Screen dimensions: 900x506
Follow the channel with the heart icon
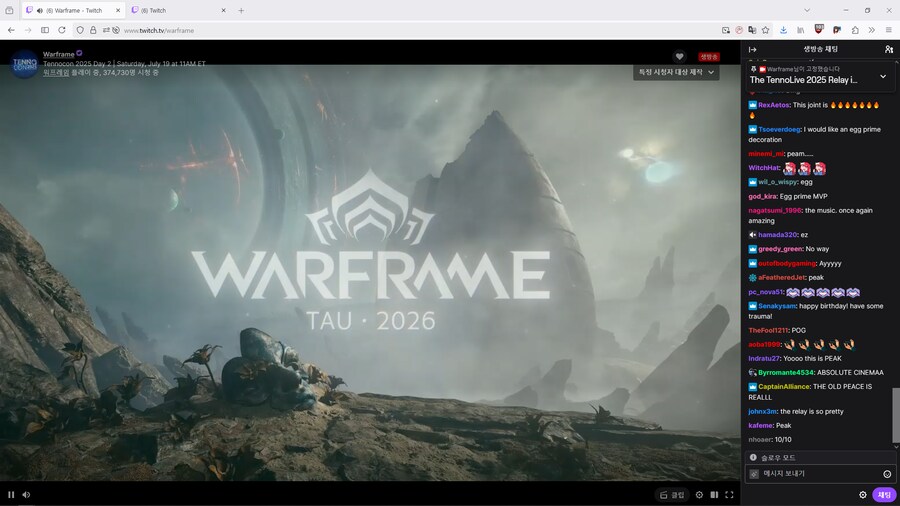coord(679,56)
